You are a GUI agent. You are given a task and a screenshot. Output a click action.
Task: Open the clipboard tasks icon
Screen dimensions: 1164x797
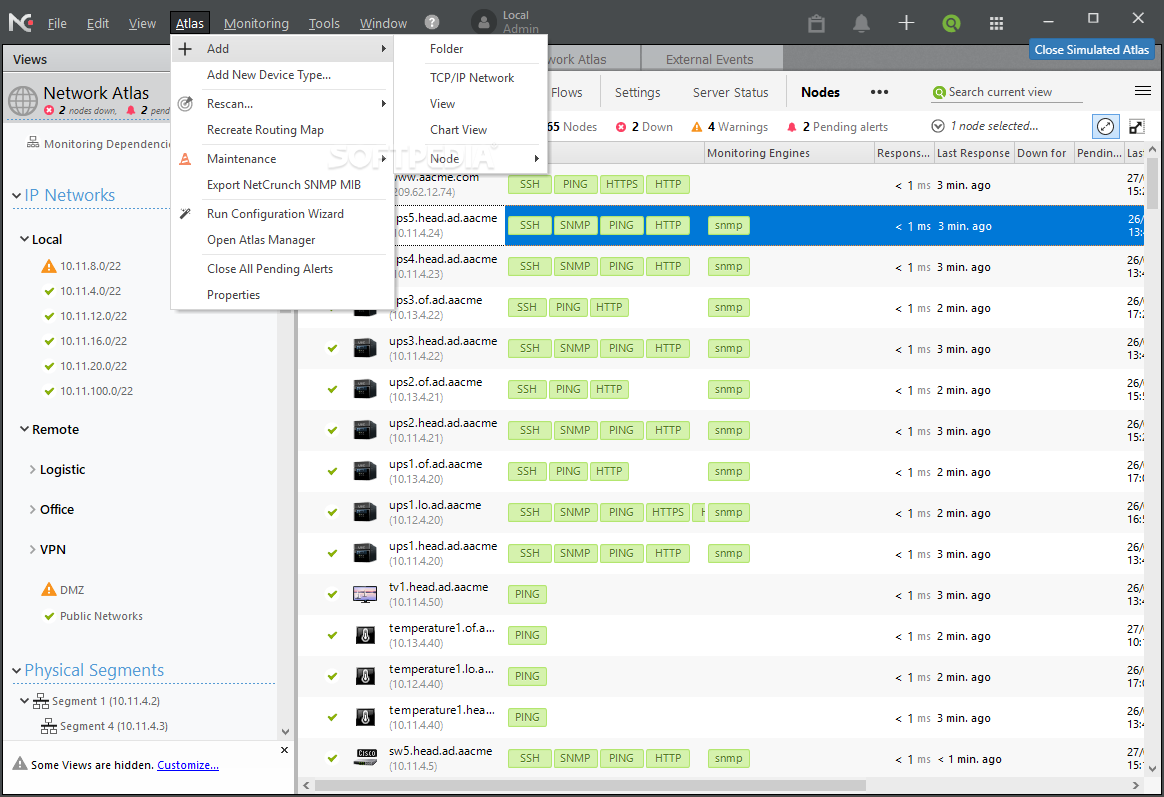[x=817, y=23]
